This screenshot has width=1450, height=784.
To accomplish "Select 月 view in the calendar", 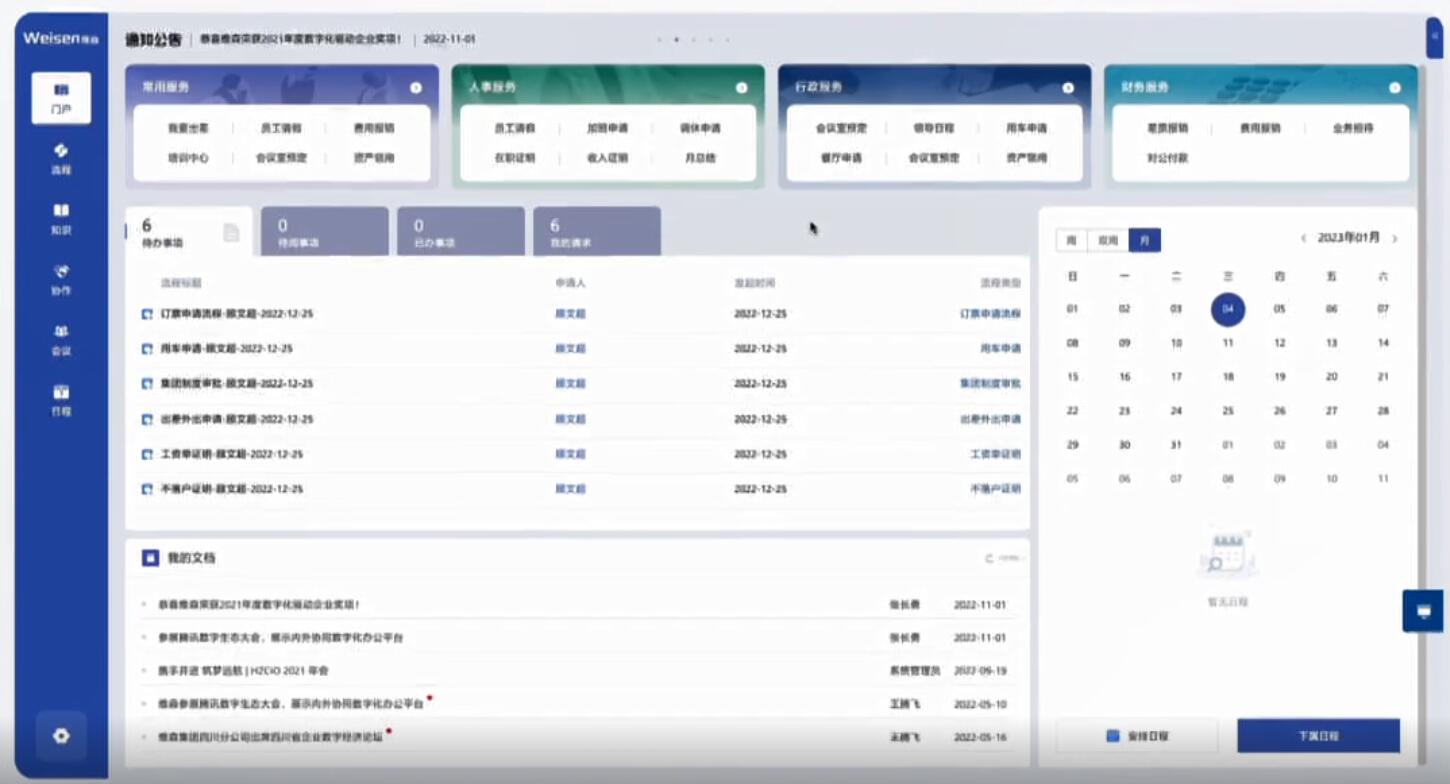I will coord(1145,240).
